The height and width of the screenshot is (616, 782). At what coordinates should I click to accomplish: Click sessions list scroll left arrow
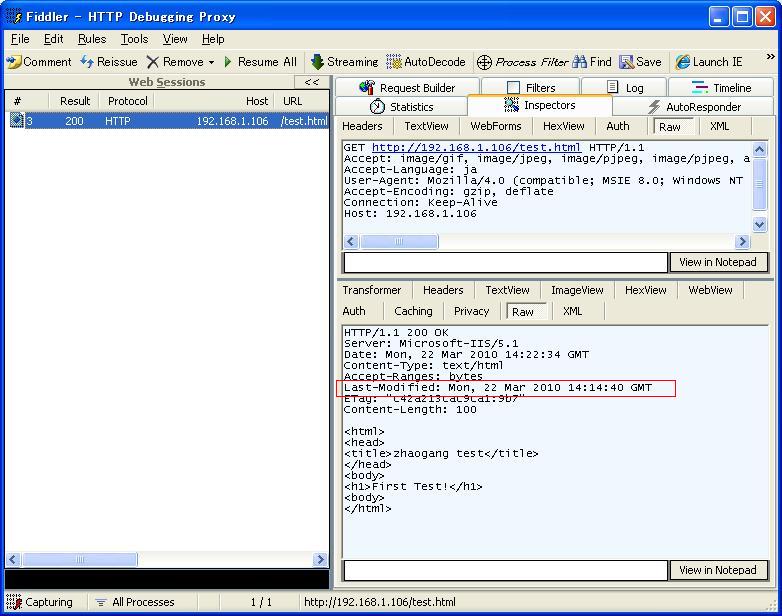click(x=13, y=560)
